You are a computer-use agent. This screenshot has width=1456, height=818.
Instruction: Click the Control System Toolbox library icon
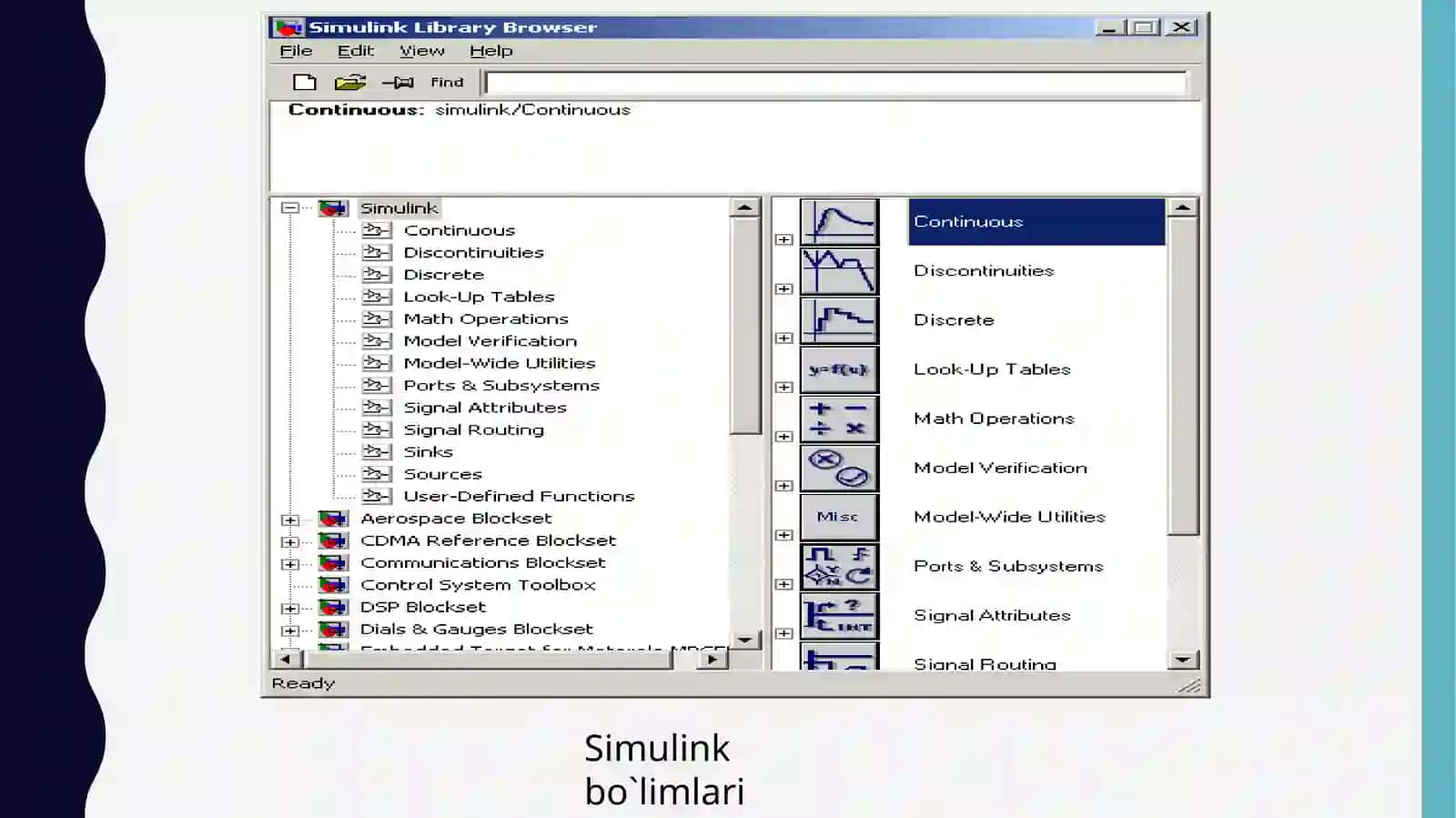pyautogui.click(x=333, y=585)
